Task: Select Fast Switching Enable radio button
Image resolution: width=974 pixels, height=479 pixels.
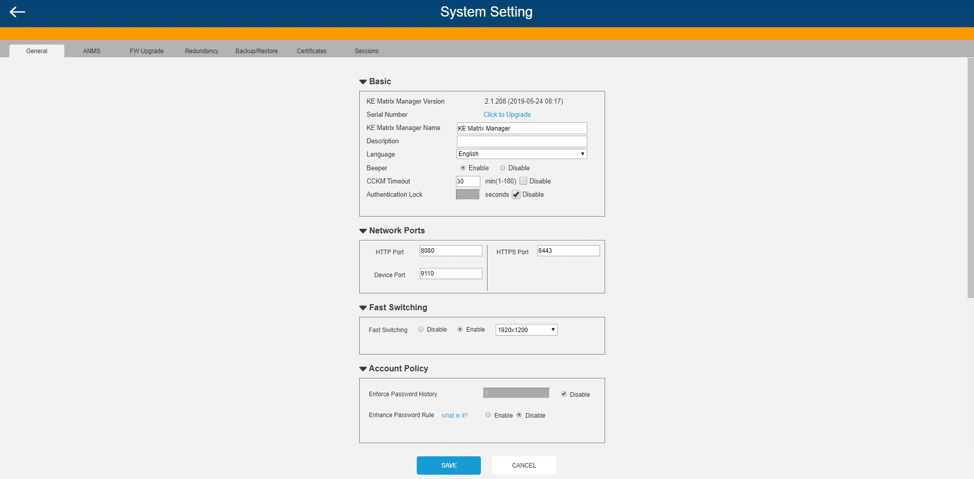Action: [460, 329]
